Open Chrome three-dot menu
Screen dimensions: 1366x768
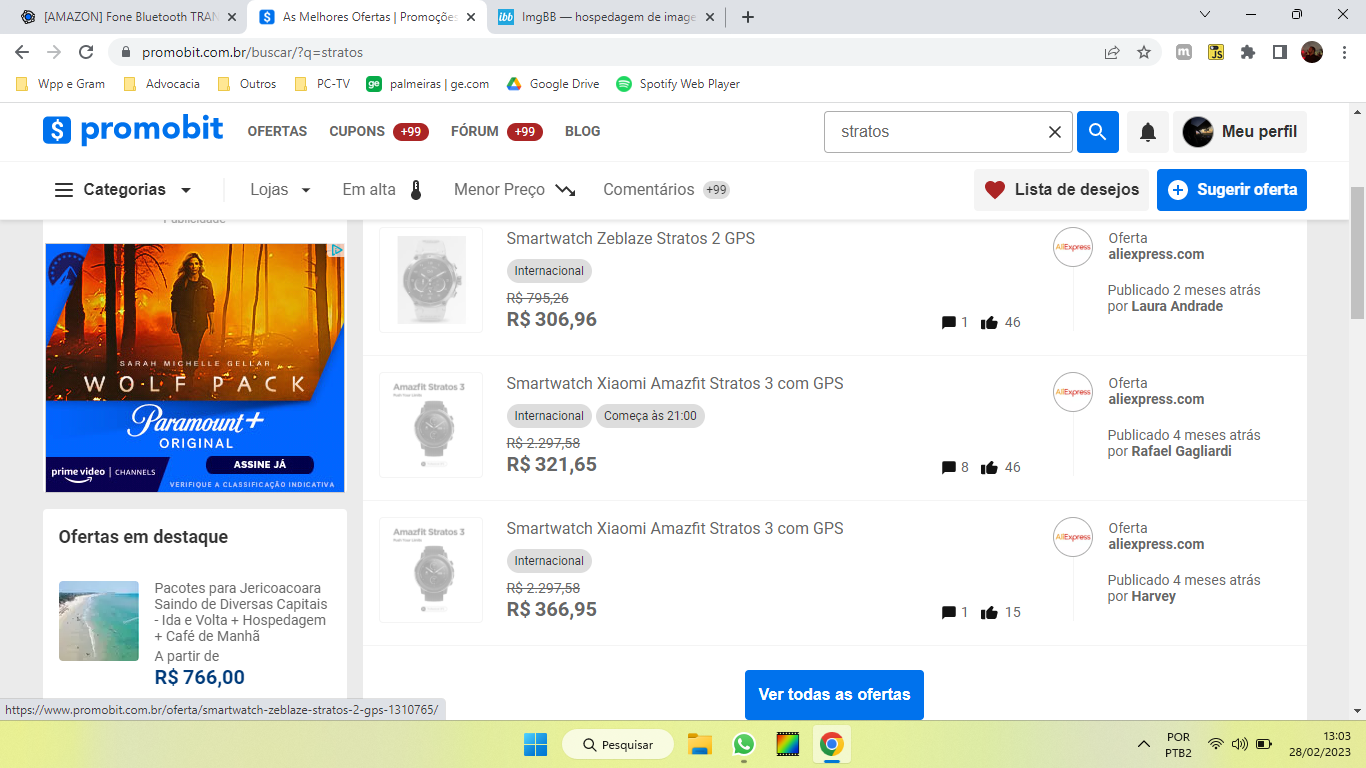(x=1343, y=52)
